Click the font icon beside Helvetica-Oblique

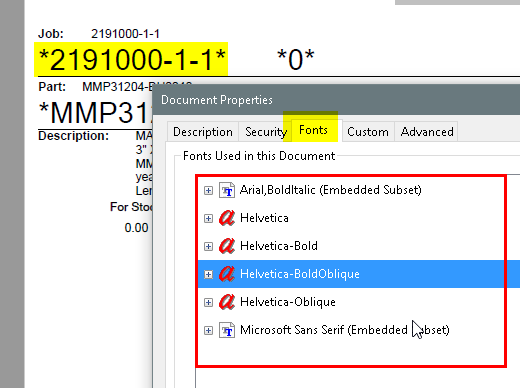click(227, 302)
